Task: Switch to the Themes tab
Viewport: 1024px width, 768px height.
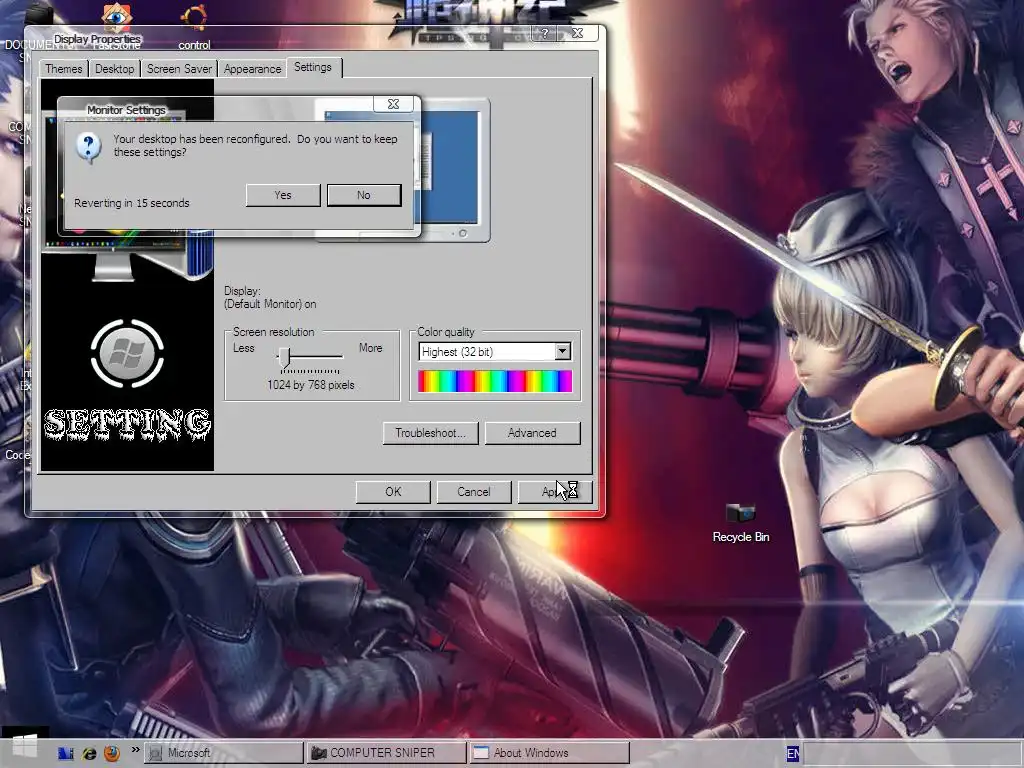Action: click(x=63, y=69)
